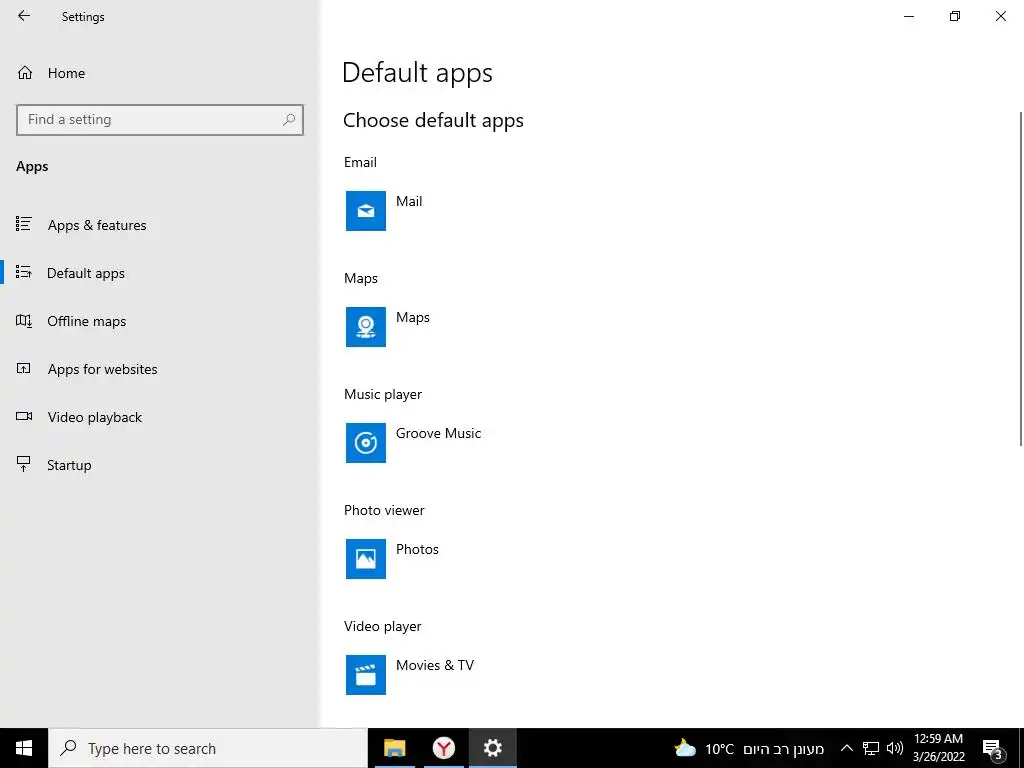Click the Home house icon in sidebar
Screen dimensions: 1024x768
(25, 72)
